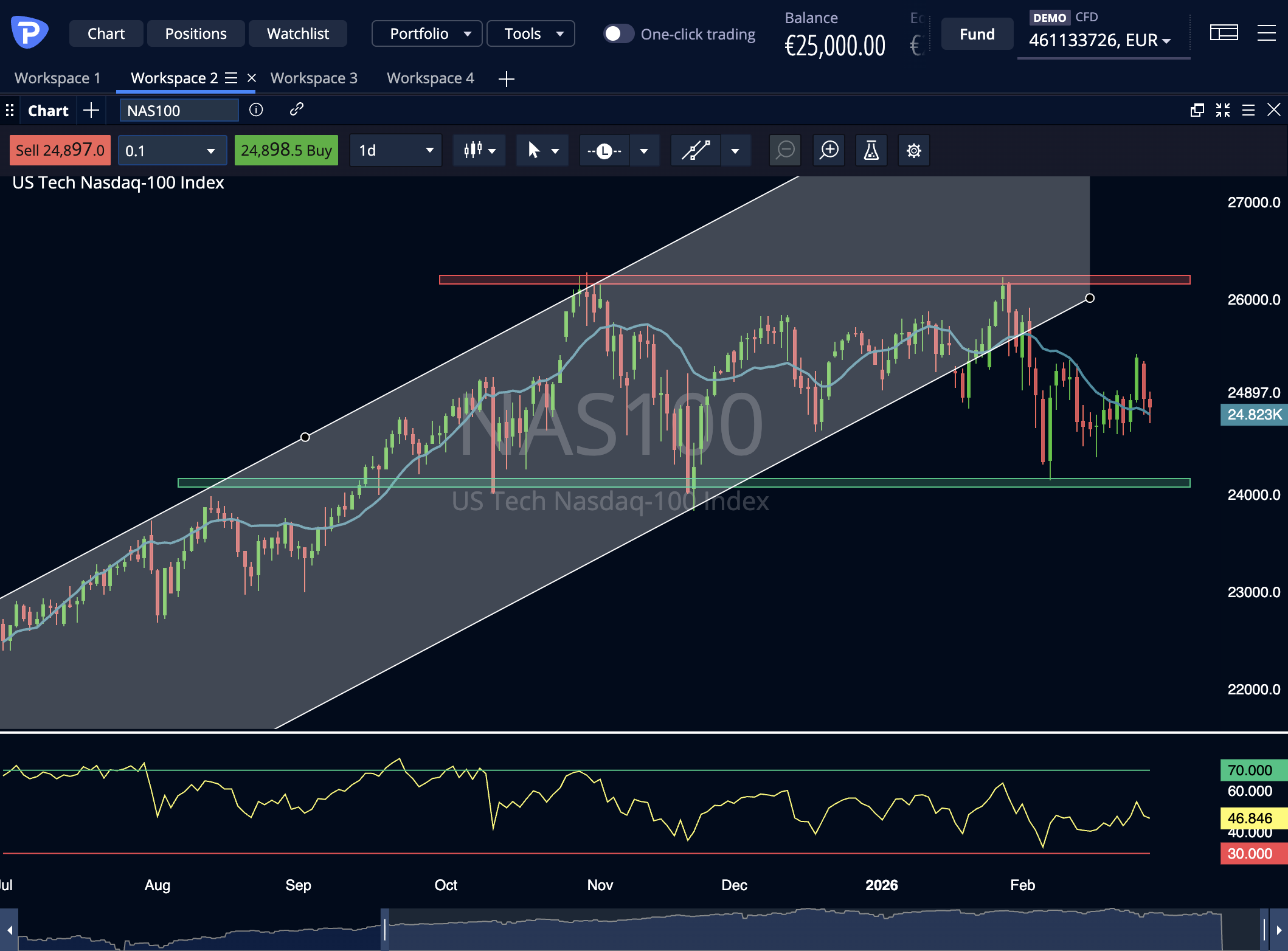Collapse the chart with minimize-arrows icon
Image resolution: width=1288 pixels, height=951 pixels.
coord(1222,110)
